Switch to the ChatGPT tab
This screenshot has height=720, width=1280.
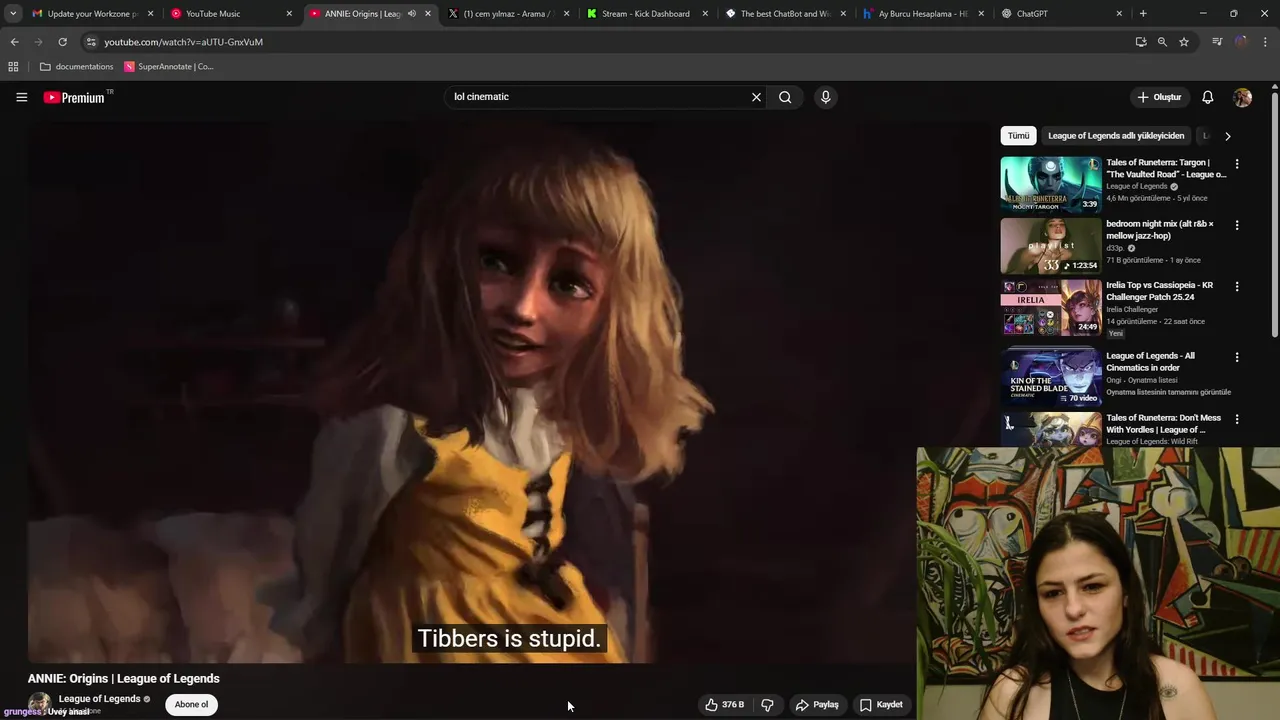click(x=1060, y=14)
